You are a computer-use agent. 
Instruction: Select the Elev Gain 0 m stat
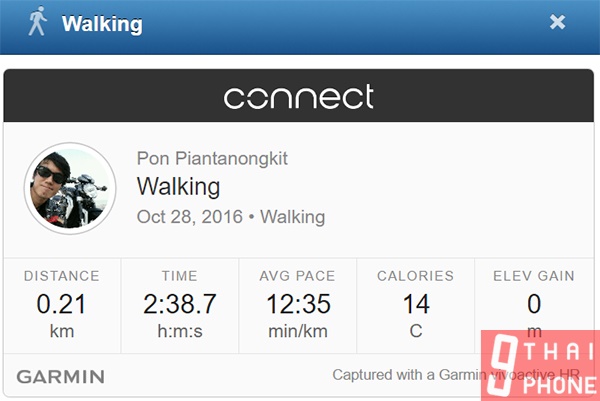coord(534,305)
